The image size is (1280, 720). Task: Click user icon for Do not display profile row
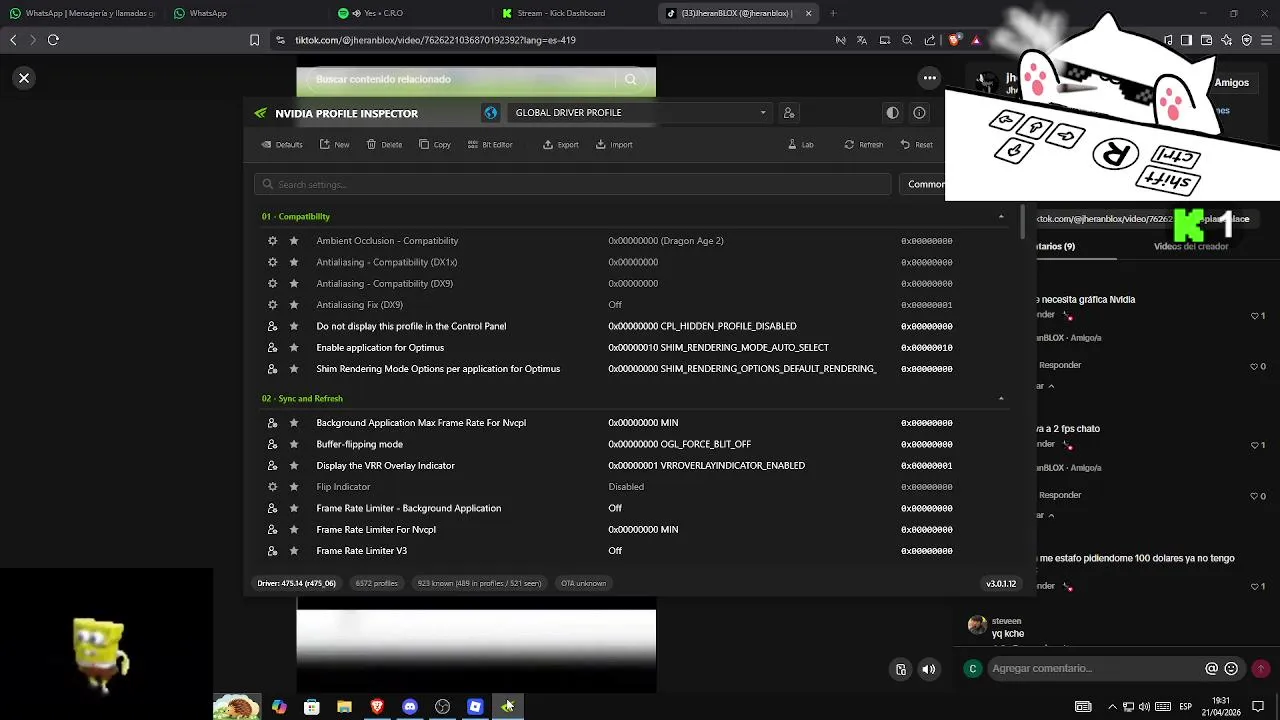[x=272, y=326]
